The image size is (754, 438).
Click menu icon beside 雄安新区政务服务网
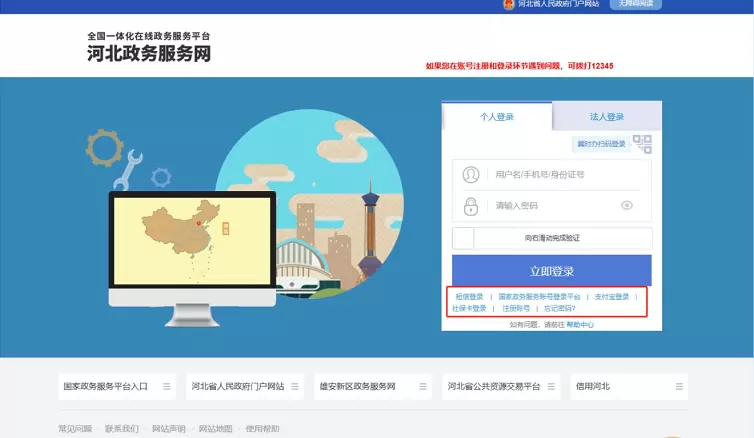[423, 387]
